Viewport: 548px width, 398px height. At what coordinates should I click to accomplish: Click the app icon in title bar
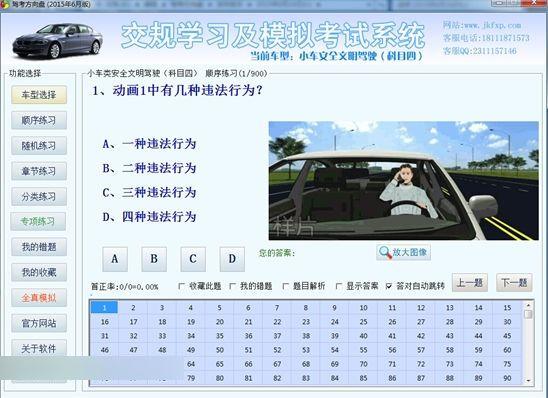coord(5,4)
